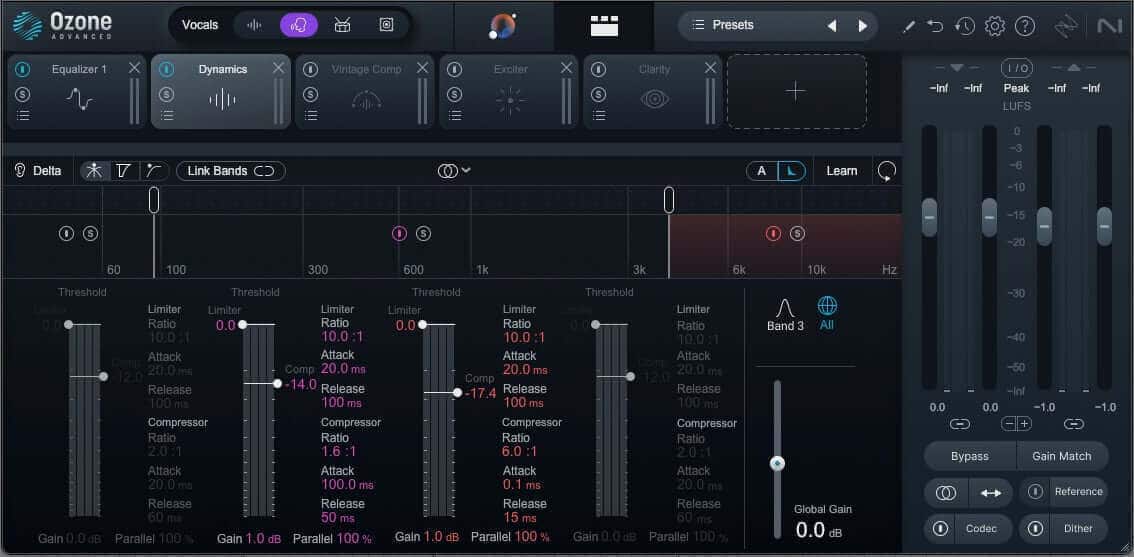Select A processing mode
The height and width of the screenshot is (557, 1134).
[x=762, y=171]
